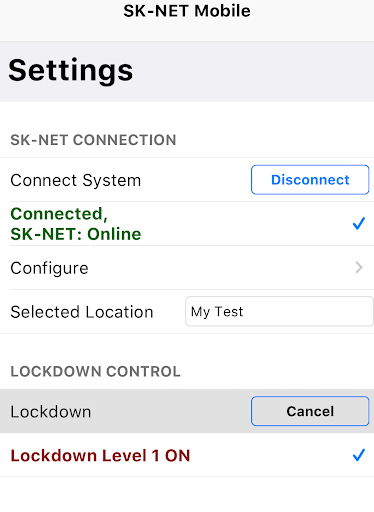Tap the Lockdown row label
Screen dimensions: 374x512
51,412
